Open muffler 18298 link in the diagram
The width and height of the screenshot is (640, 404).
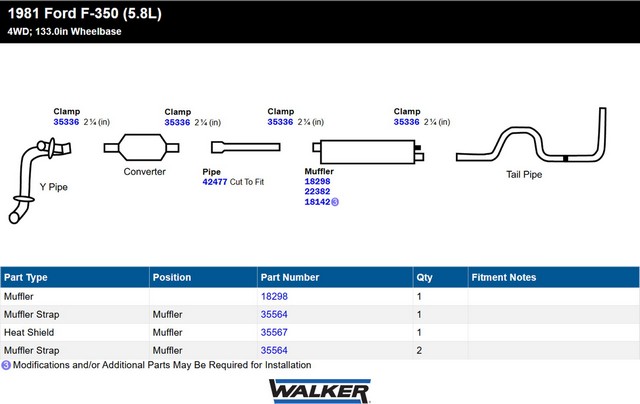[x=317, y=182]
